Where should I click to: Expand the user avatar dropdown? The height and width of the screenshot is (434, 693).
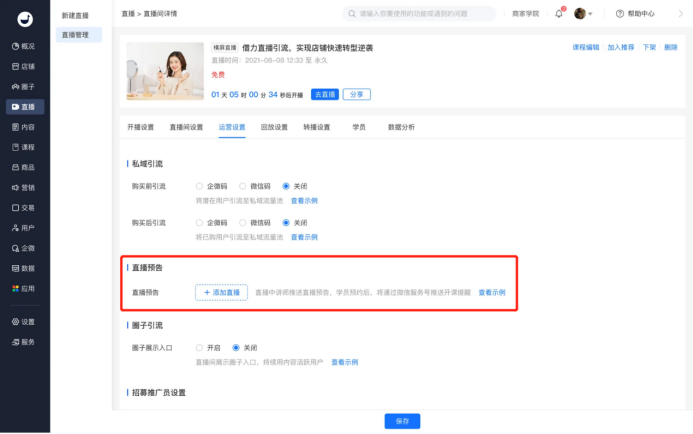(x=584, y=13)
